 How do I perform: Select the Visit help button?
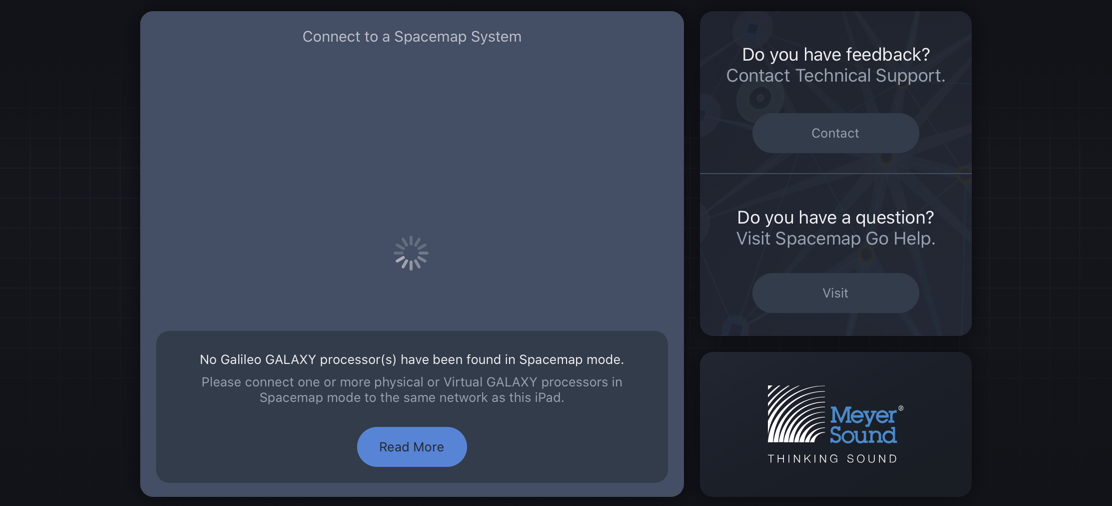coord(835,293)
